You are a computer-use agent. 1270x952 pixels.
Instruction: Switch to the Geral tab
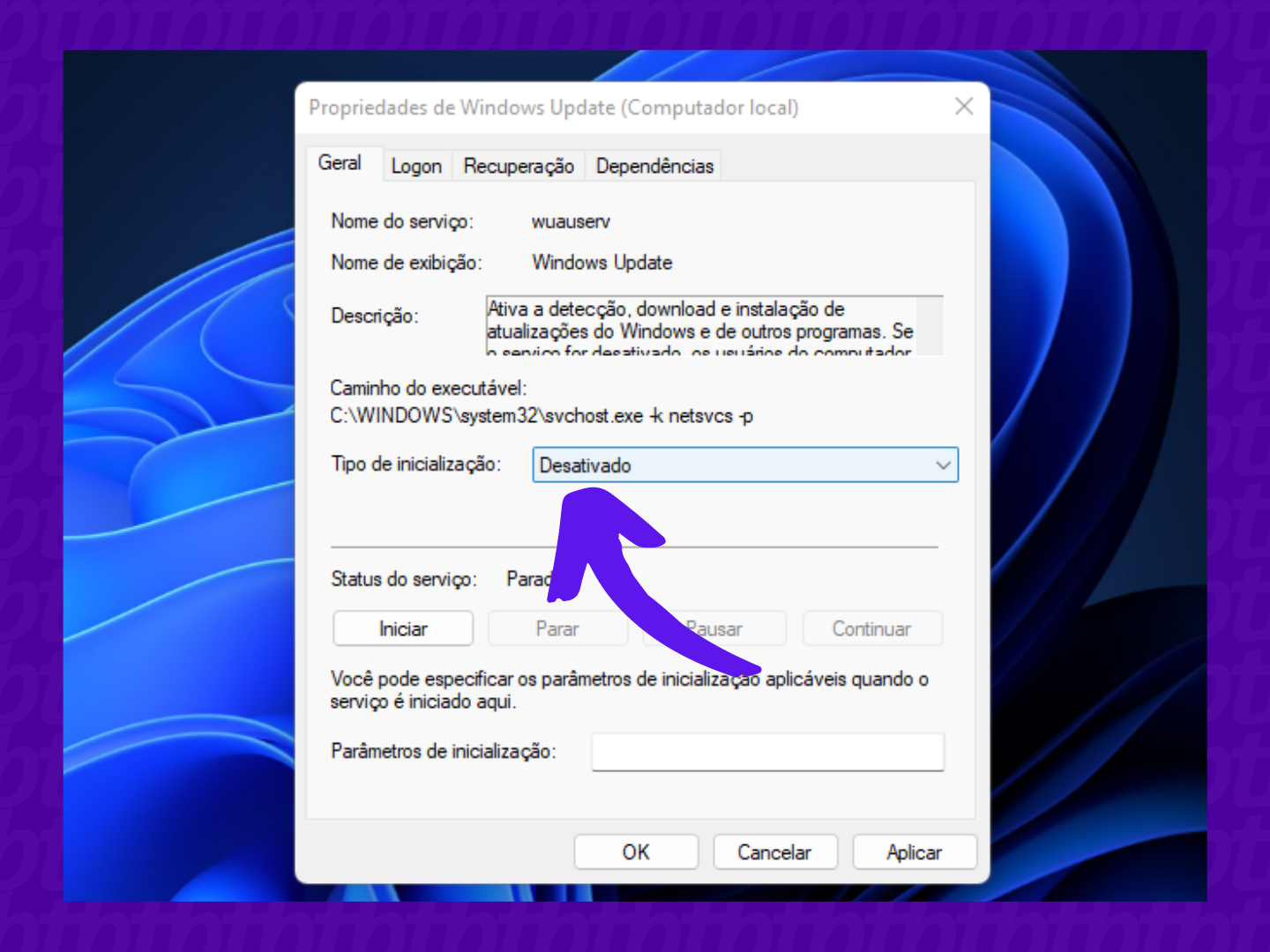click(340, 163)
